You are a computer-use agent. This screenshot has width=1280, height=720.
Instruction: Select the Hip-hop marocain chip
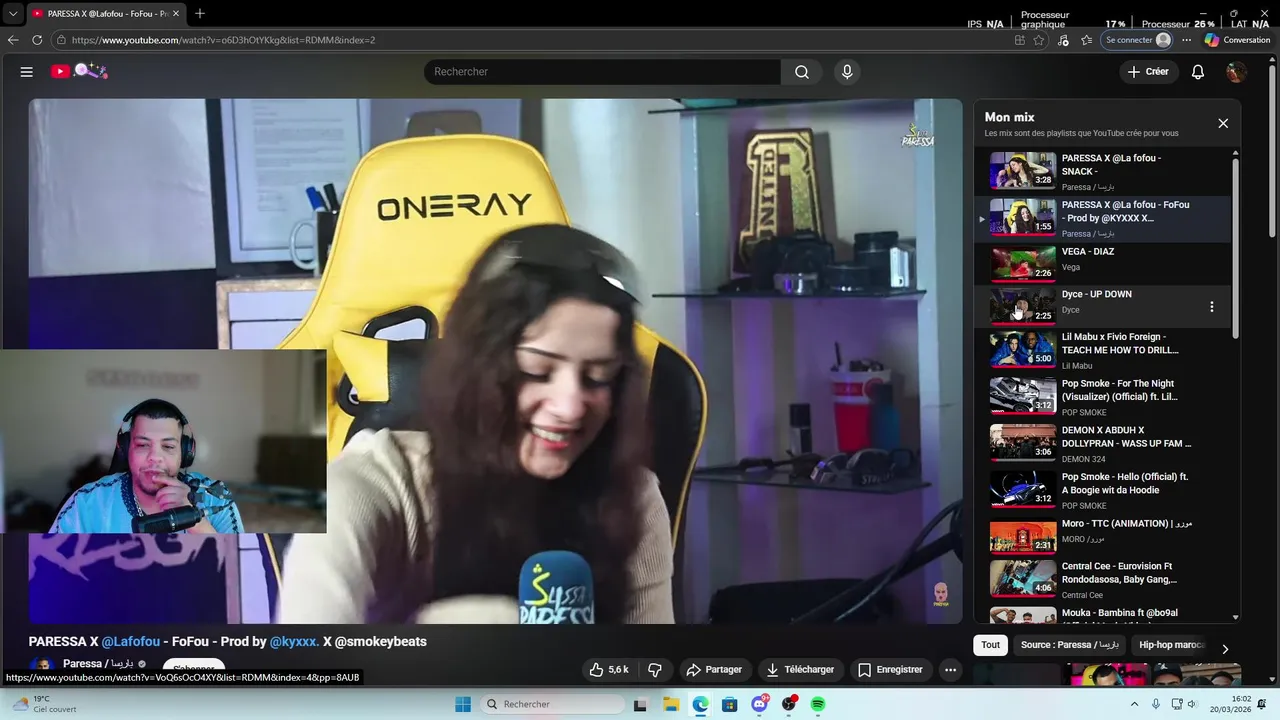click(x=1171, y=645)
